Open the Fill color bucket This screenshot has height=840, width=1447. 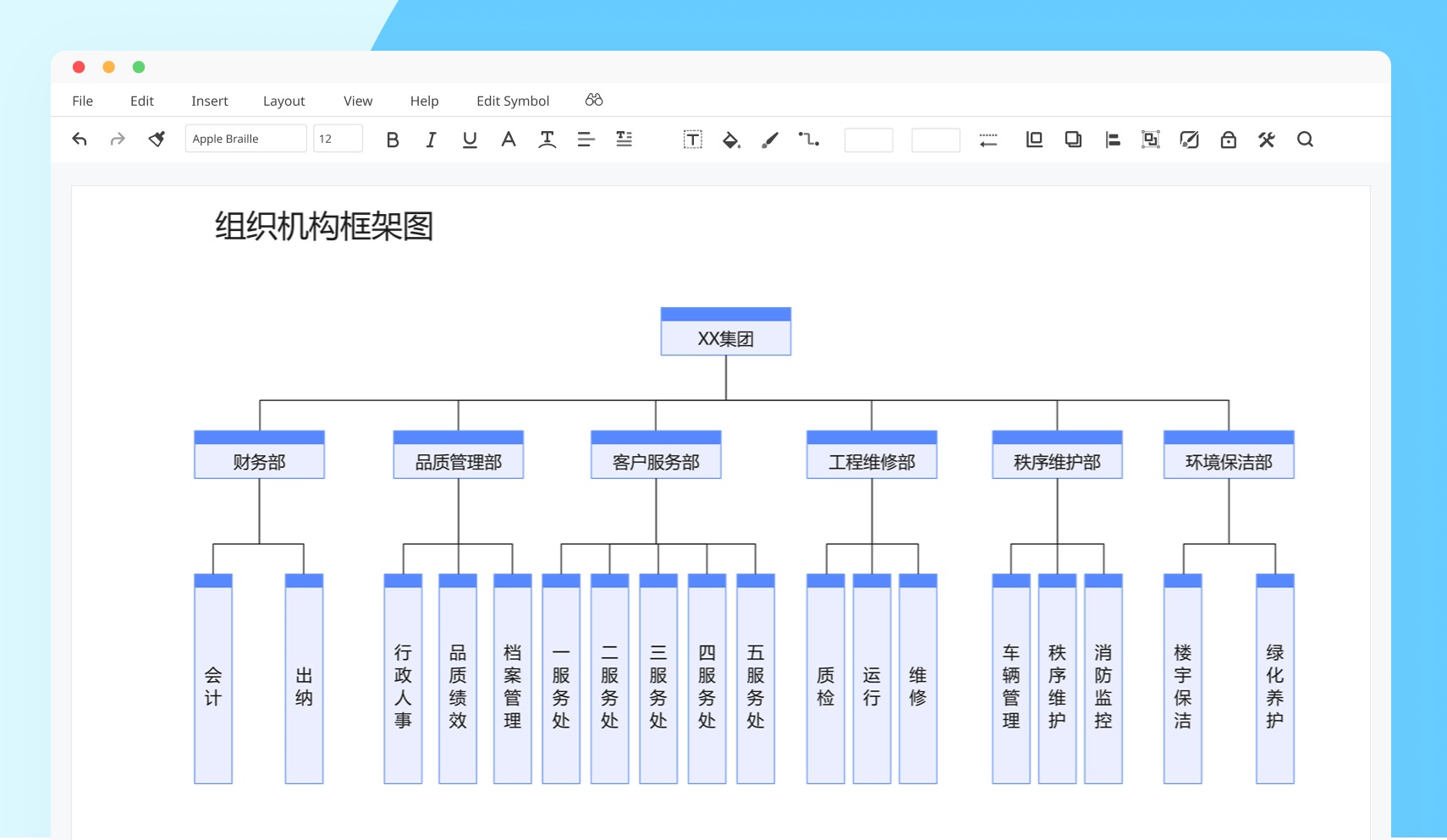tap(731, 140)
